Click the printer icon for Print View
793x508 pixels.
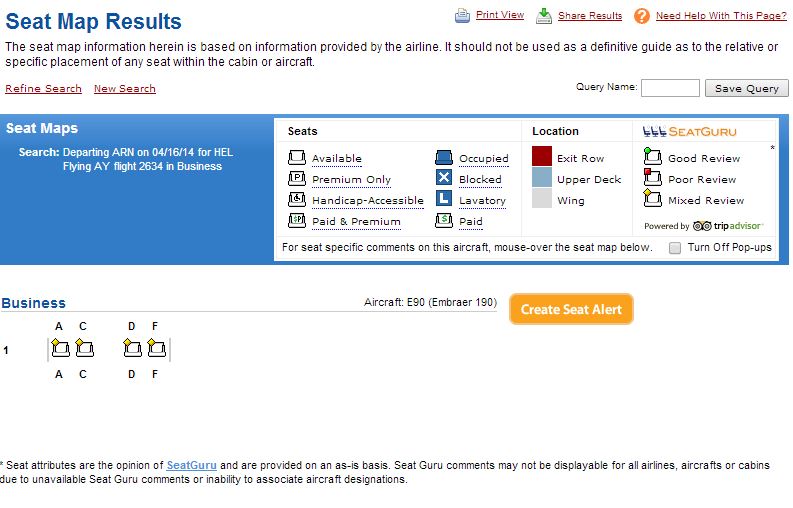coord(462,16)
